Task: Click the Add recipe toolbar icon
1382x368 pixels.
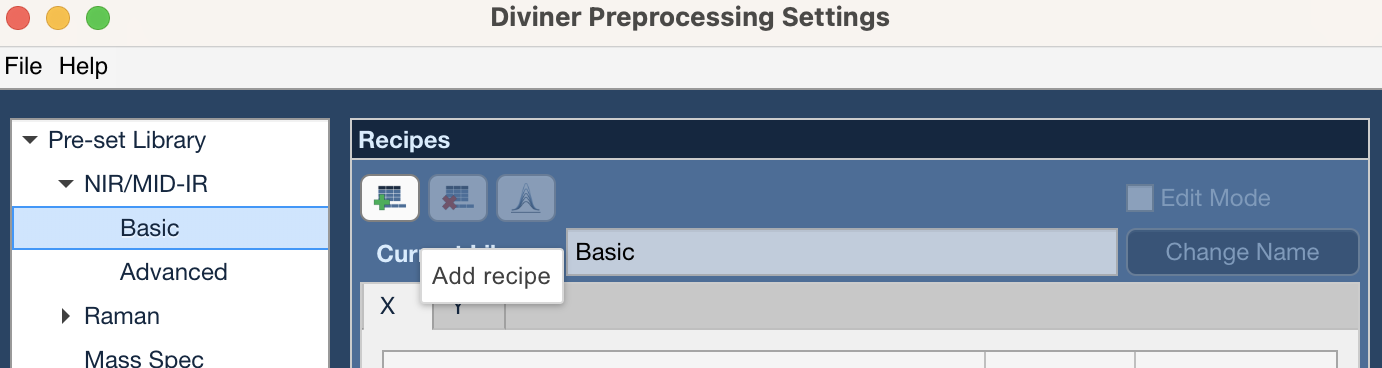Action: coord(390,198)
